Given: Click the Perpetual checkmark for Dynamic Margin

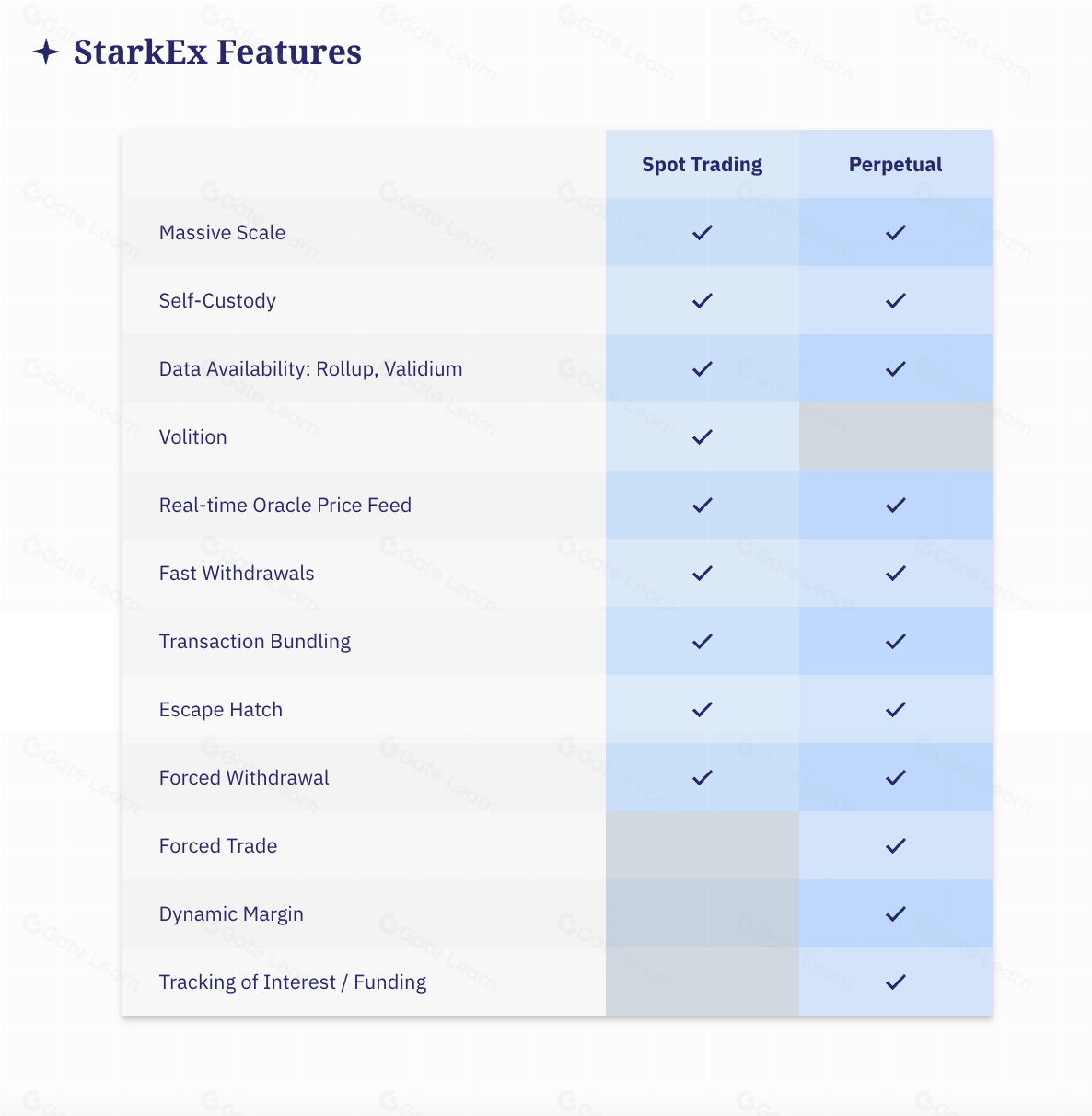Looking at the screenshot, I should tap(896, 913).
